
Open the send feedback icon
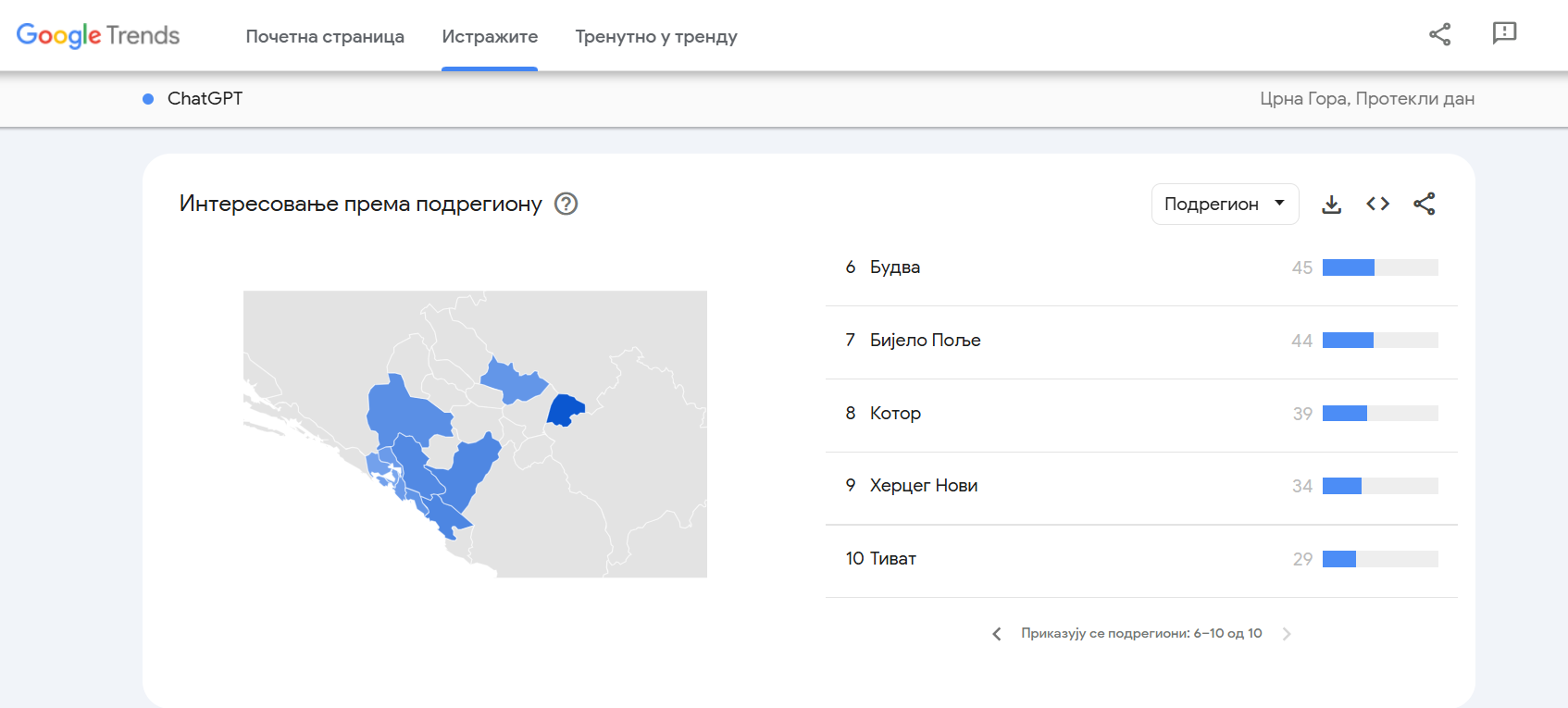tap(1504, 33)
